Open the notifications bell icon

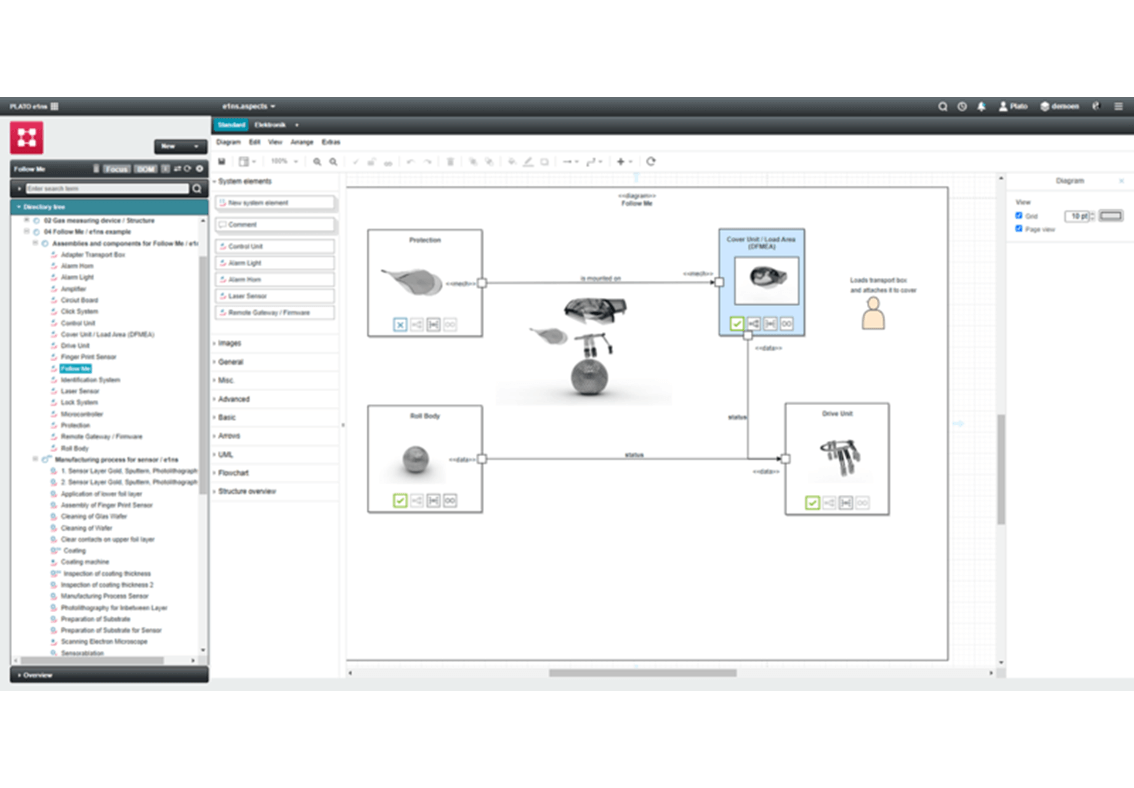(981, 106)
